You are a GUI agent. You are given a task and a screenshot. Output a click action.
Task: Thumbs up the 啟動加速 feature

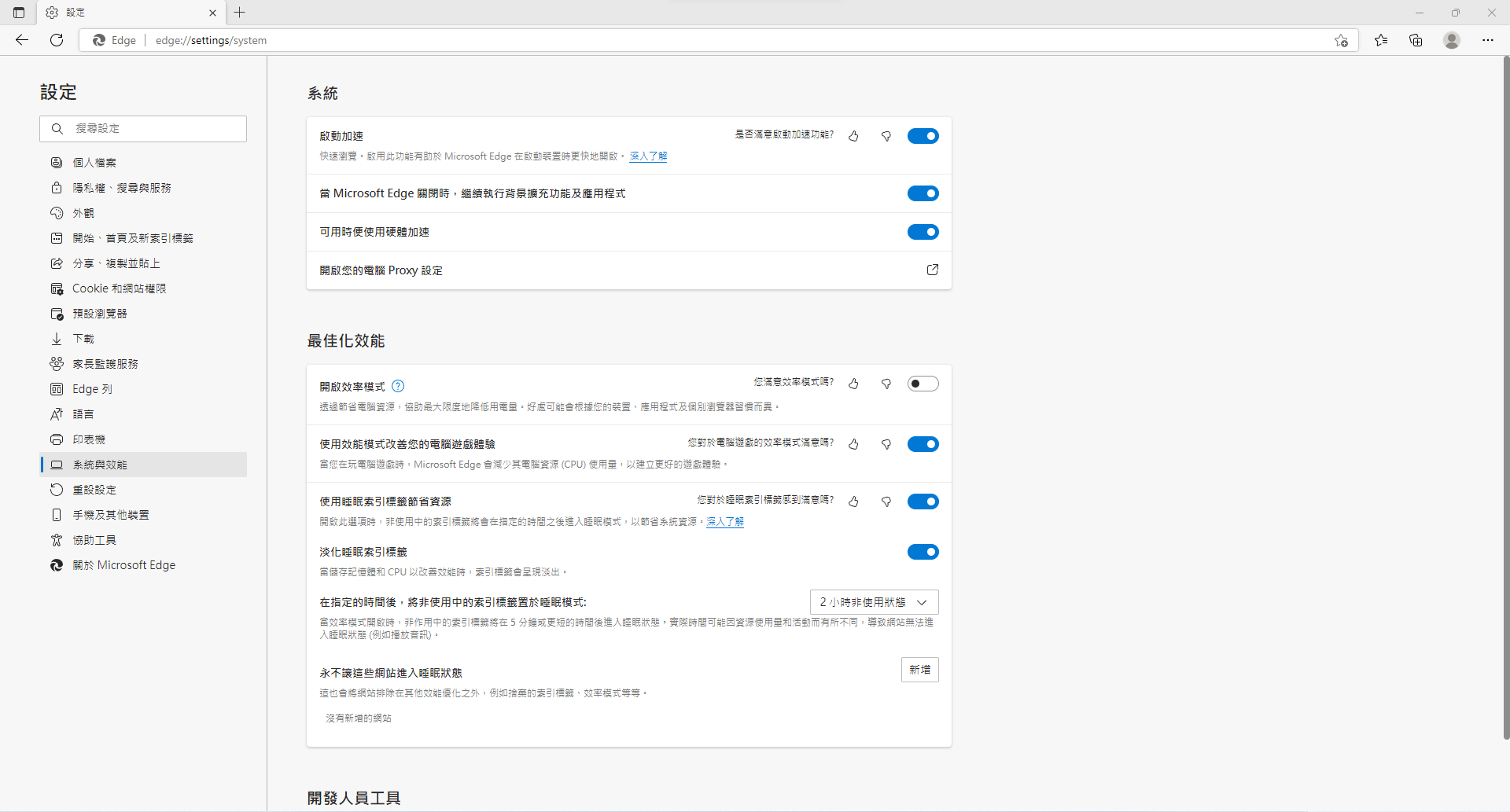(x=853, y=136)
